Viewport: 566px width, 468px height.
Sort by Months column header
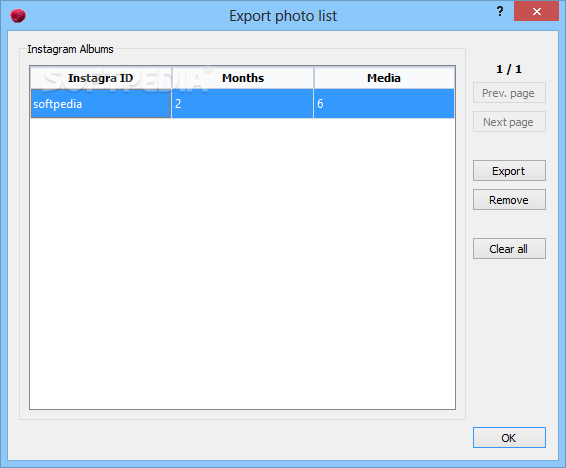pyautogui.click(x=243, y=78)
